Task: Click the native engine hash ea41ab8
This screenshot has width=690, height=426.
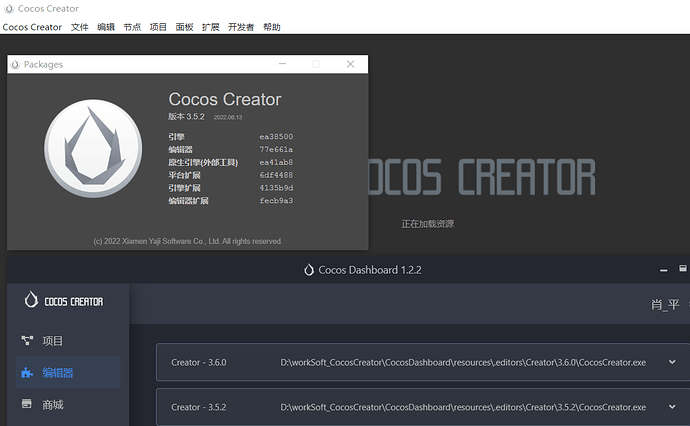Action: click(x=276, y=162)
